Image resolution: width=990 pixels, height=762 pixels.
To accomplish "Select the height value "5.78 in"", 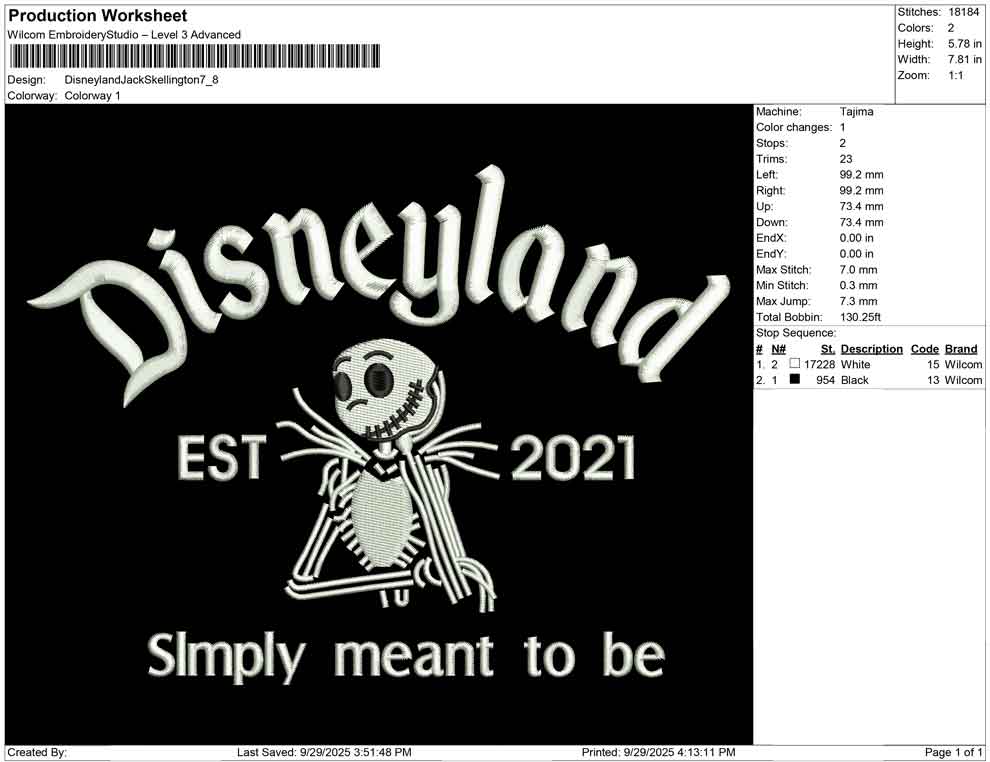I will (x=965, y=44).
